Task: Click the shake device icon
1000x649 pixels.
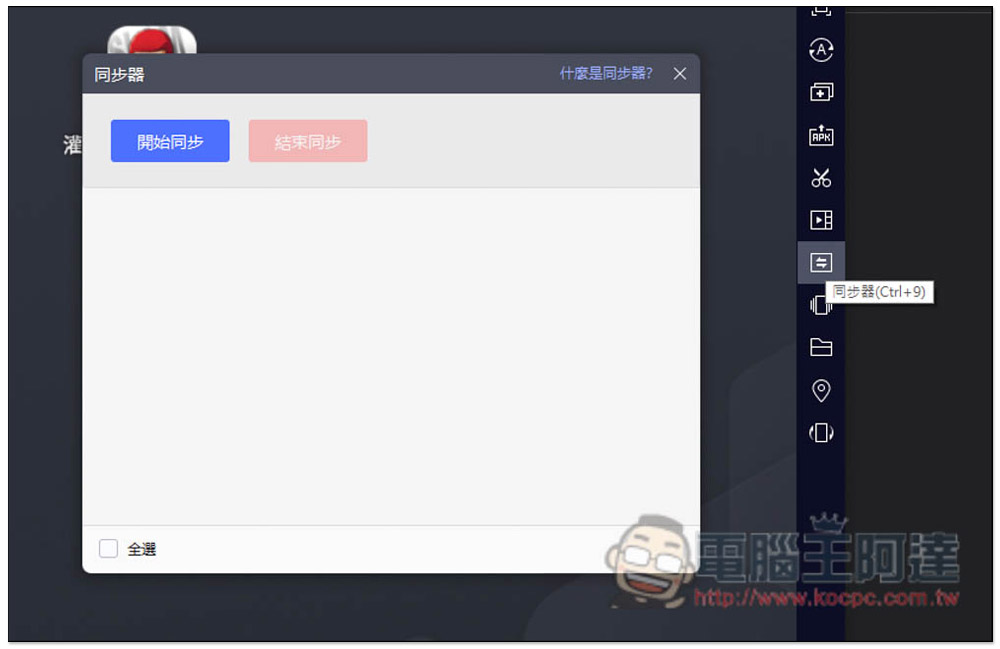Action: (x=820, y=305)
